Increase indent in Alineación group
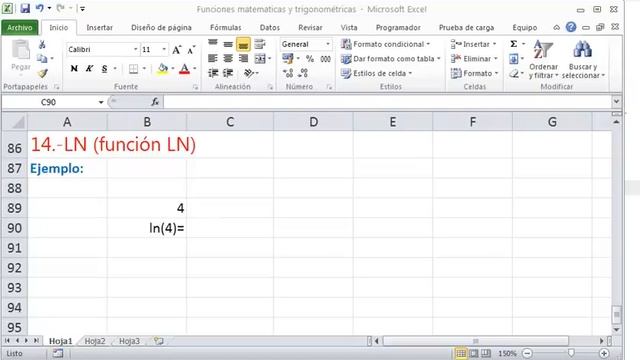Image resolution: width=640 pixels, height=360 pixels. 228,73
